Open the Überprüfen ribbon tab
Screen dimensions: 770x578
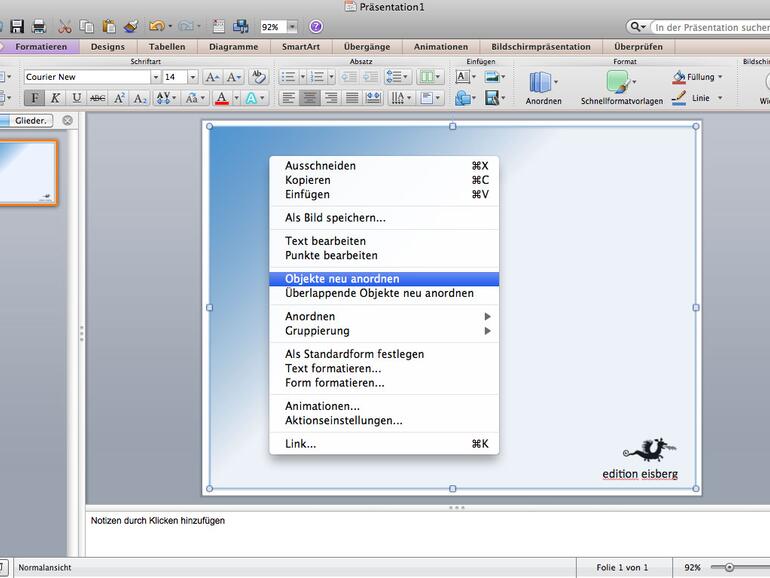638,47
